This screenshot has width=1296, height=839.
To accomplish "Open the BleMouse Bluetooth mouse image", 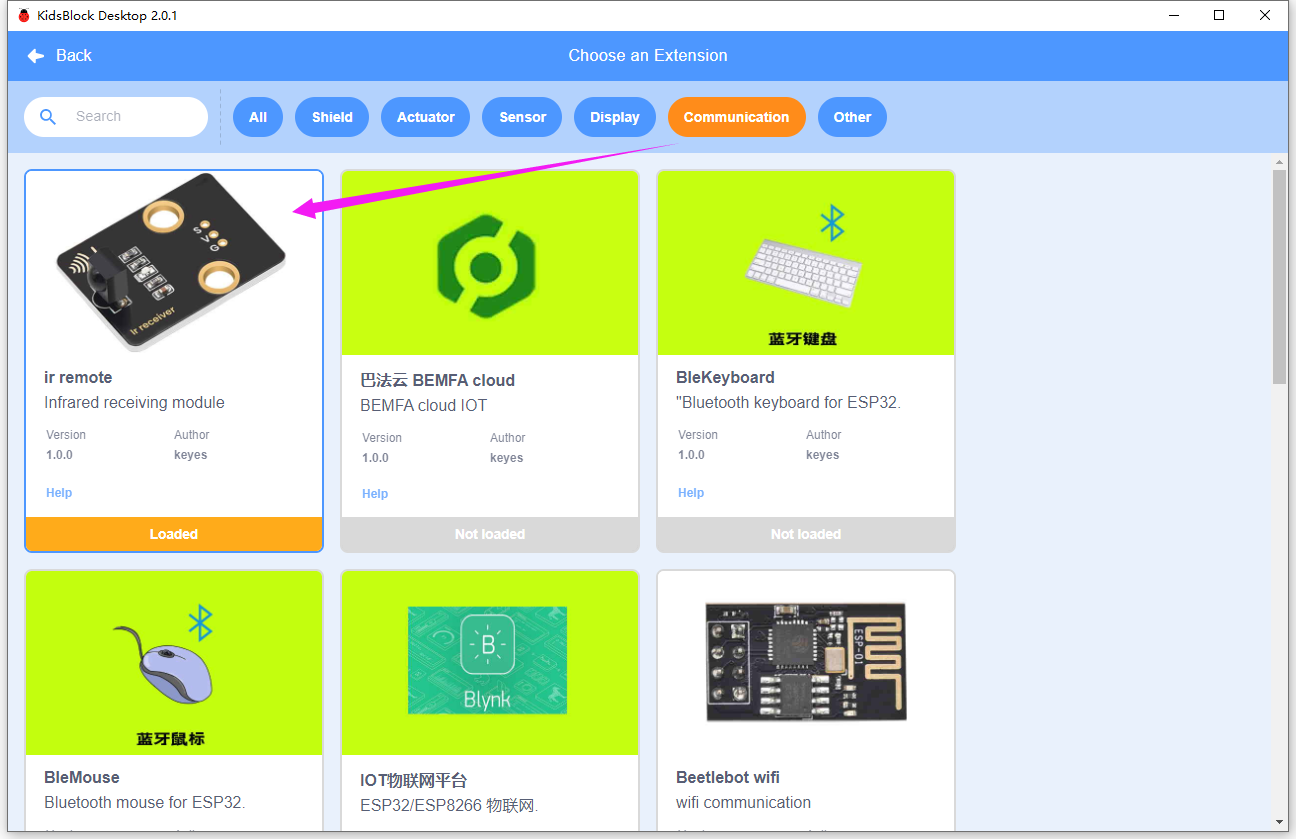I will click(174, 663).
